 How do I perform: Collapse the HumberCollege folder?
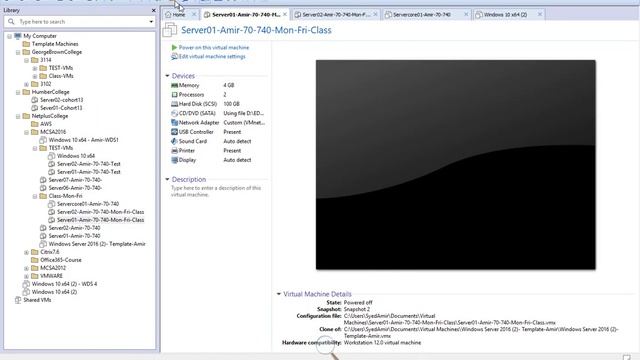[18, 92]
